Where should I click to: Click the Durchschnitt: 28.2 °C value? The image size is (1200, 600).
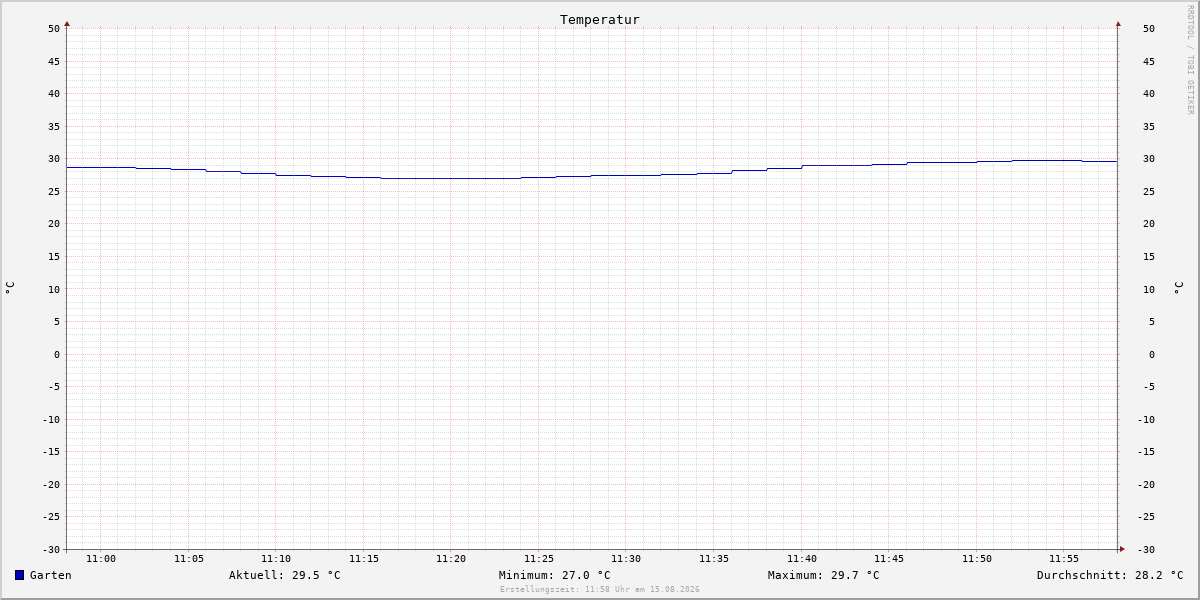pyautogui.click(x=1110, y=575)
